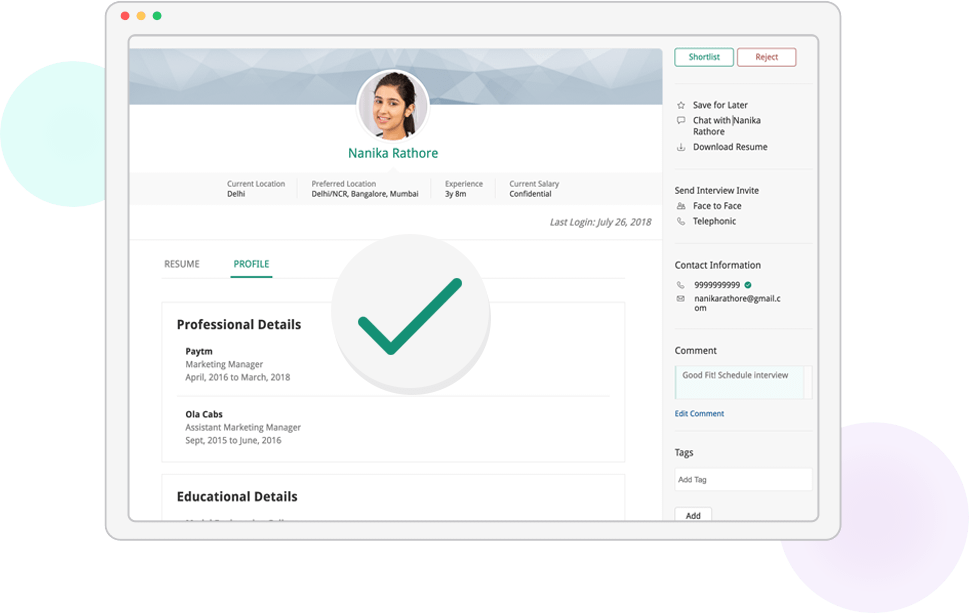
Task: Focus the Add Tag input field
Action: point(743,480)
